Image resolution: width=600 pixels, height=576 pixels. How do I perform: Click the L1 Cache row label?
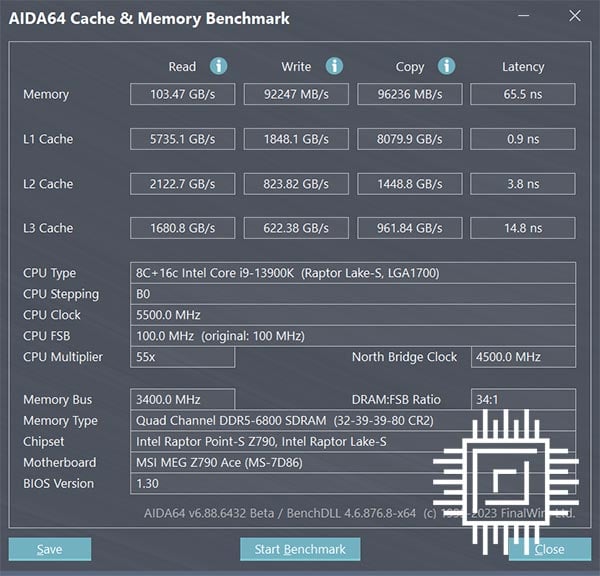pyautogui.click(x=48, y=139)
